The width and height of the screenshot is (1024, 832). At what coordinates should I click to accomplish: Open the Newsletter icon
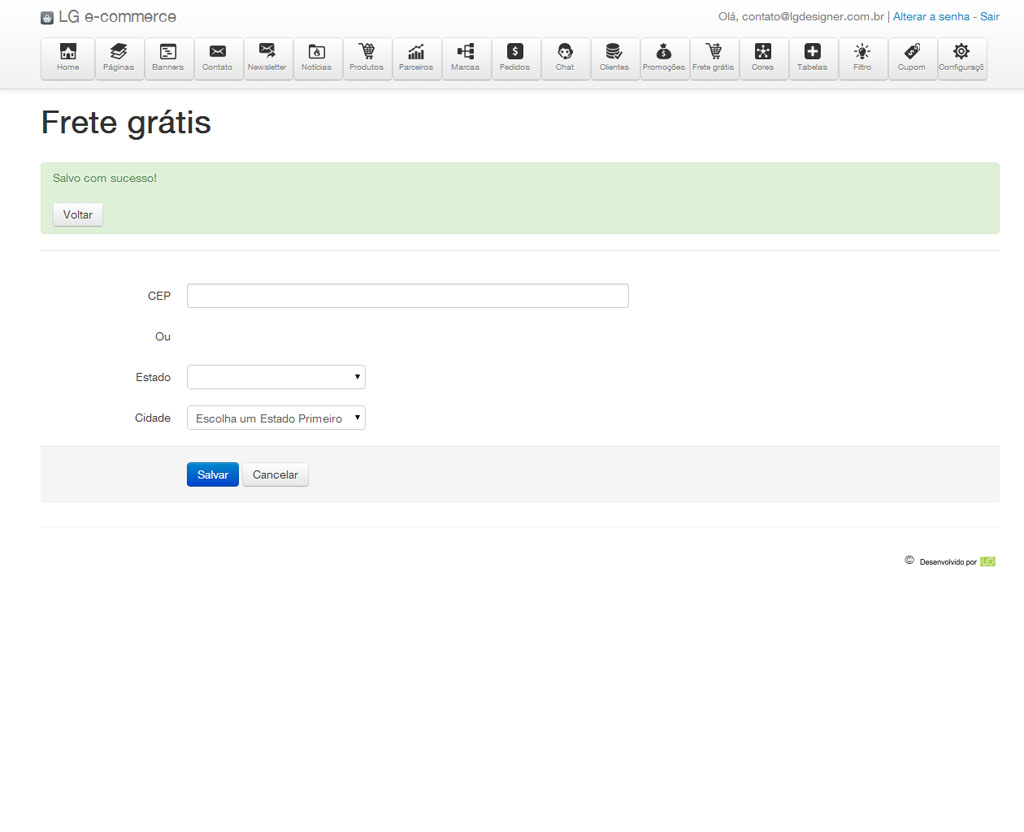click(x=267, y=58)
